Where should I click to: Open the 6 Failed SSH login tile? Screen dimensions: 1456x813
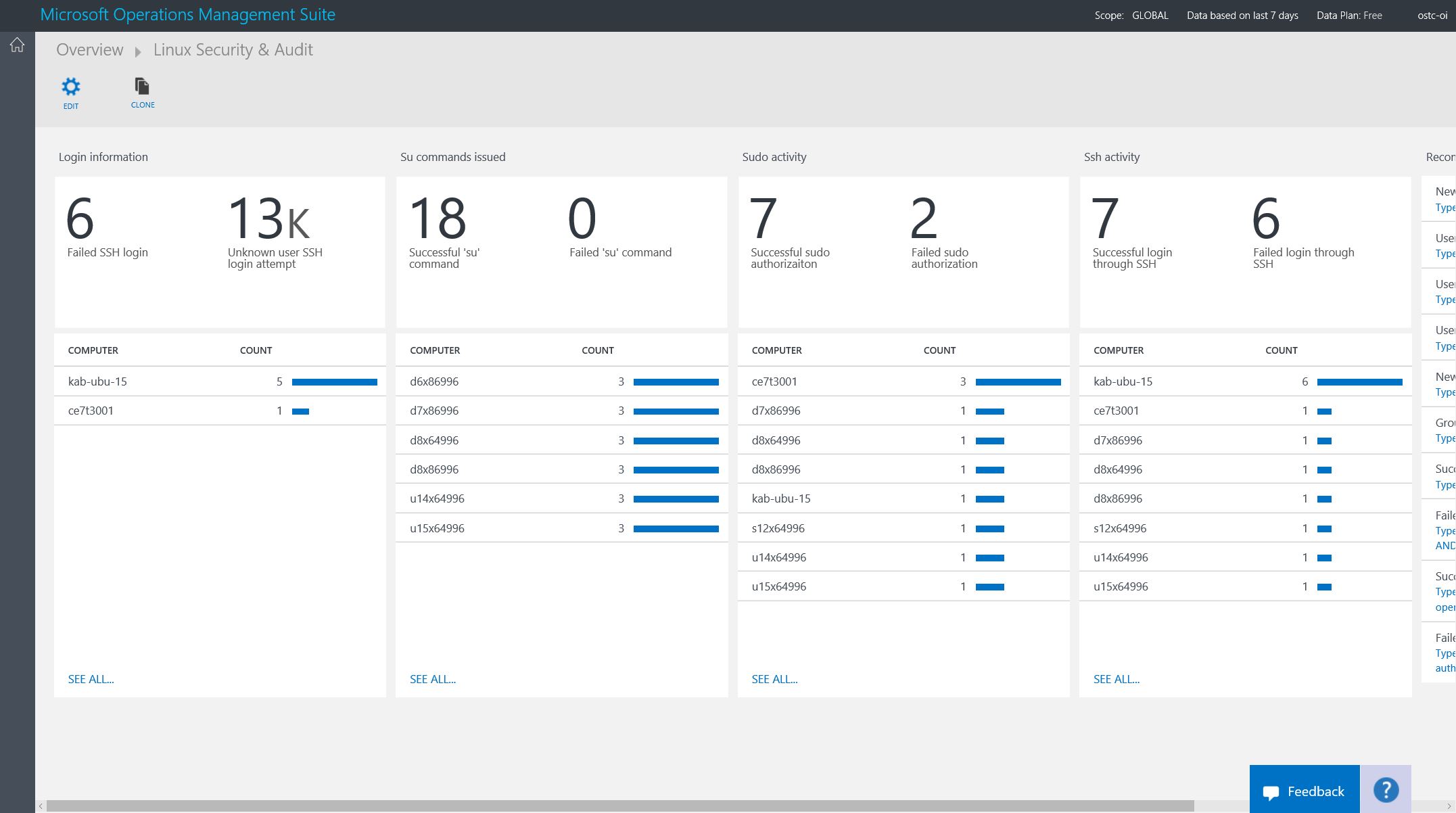(108, 227)
